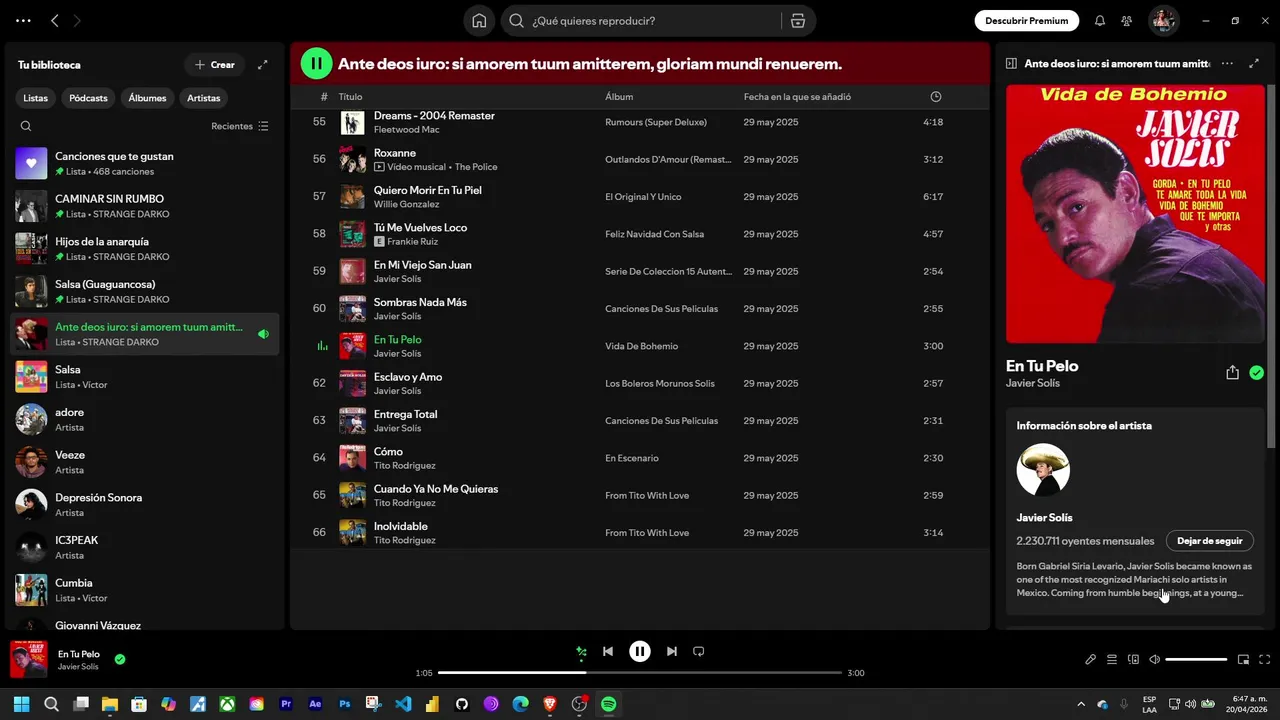The height and width of the screenshot is (720, 1280).
Task: Open album Rumours (Super Deluxe)
Action: point(656,122)
